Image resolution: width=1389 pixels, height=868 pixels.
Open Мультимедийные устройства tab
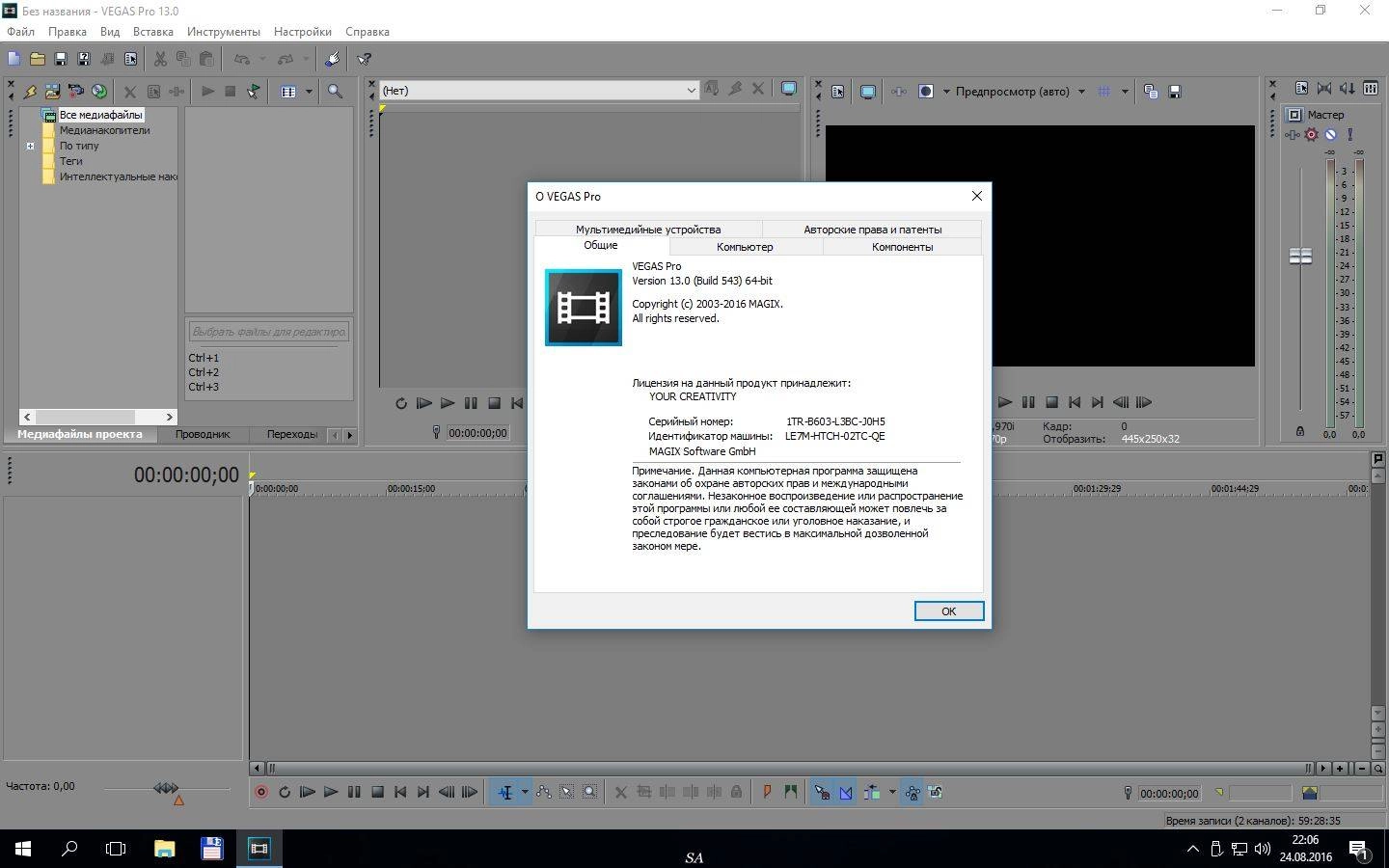[x=648, y=230]
